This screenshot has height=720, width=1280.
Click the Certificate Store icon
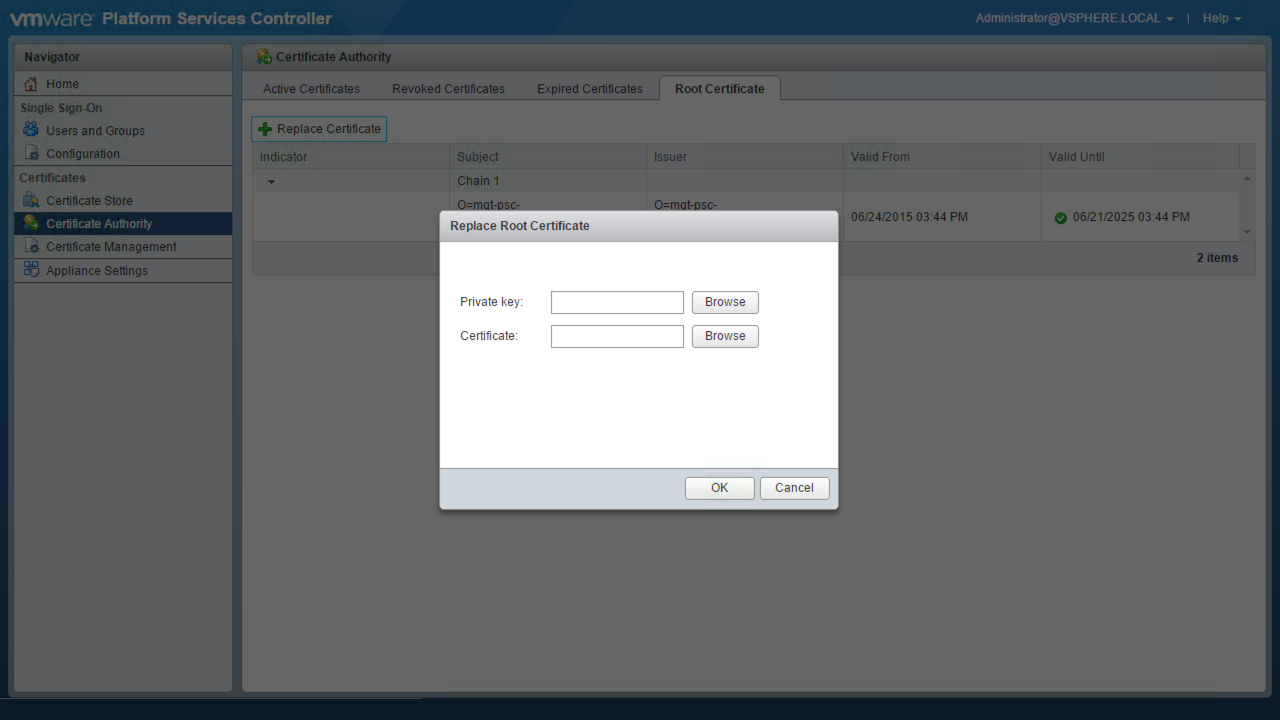point(31,200)
